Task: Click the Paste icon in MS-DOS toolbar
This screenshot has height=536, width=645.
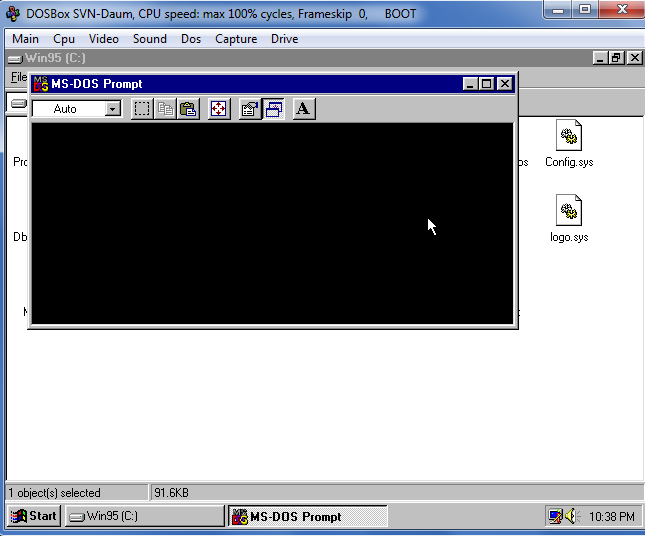Action: click(188, 109)
